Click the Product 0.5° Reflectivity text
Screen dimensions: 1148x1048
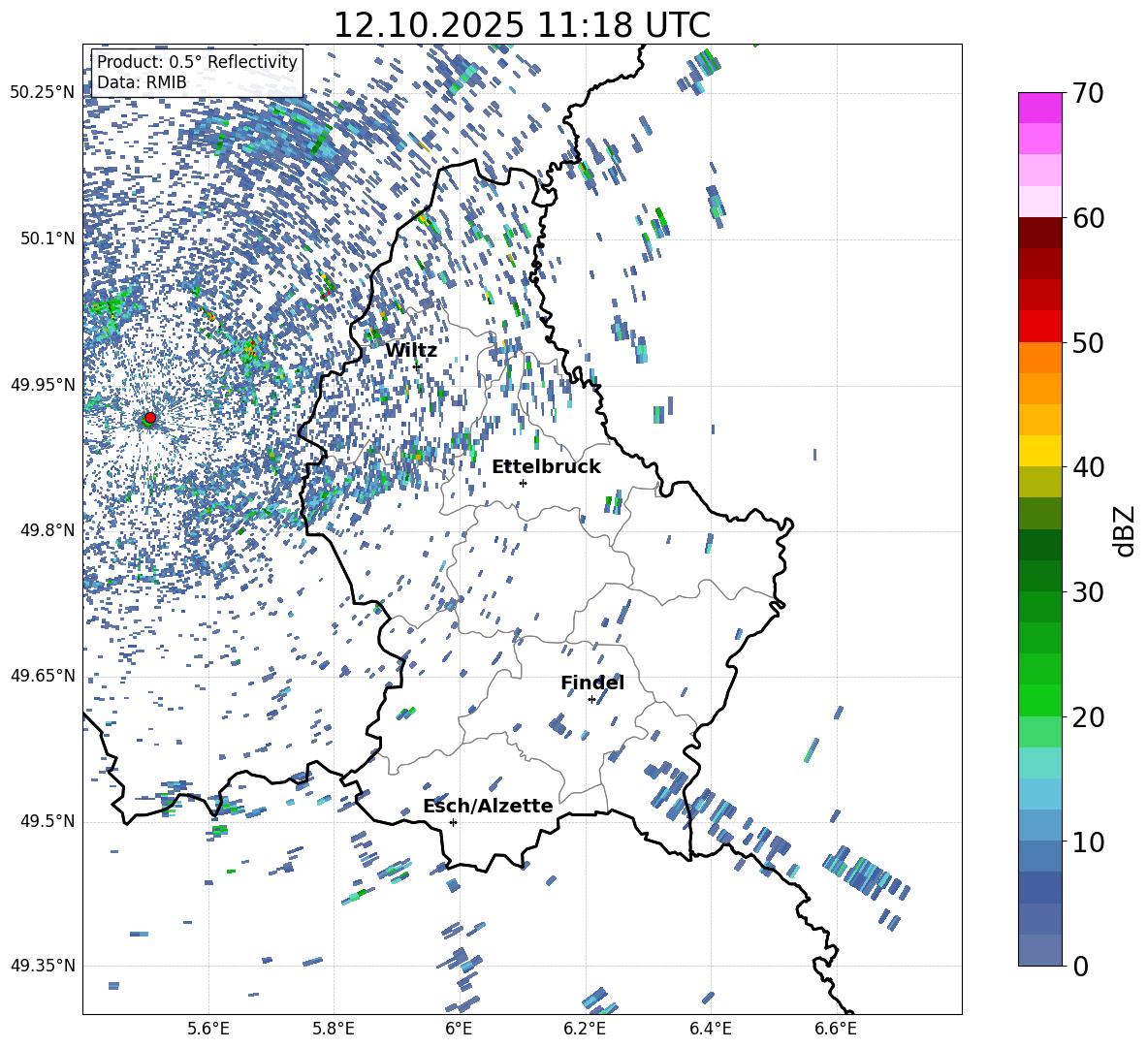click(x=197, y=62)
